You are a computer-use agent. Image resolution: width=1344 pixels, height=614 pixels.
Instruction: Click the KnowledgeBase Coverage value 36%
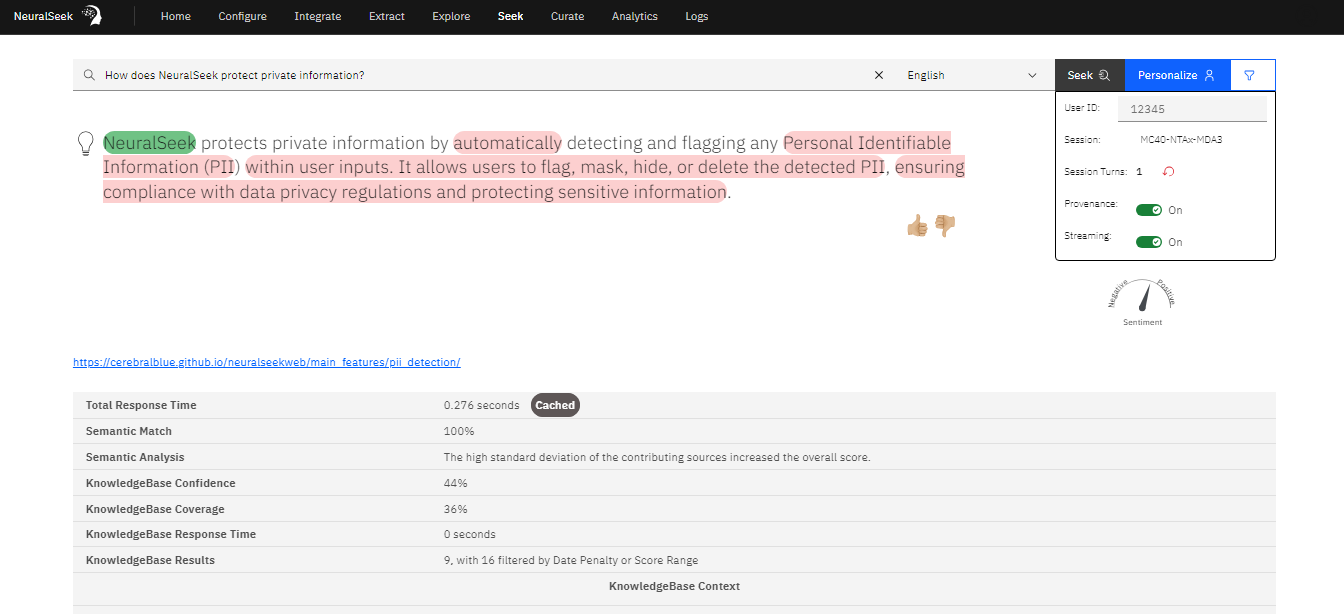[x=456, y=509]
